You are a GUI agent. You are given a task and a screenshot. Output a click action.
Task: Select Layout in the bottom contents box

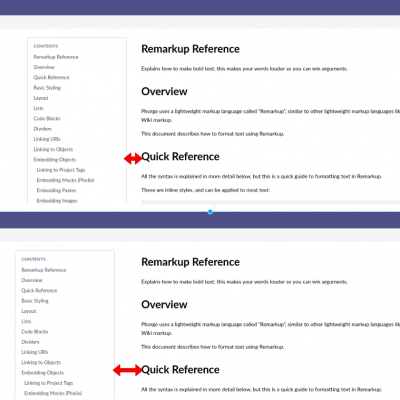(x=29, y=311)
